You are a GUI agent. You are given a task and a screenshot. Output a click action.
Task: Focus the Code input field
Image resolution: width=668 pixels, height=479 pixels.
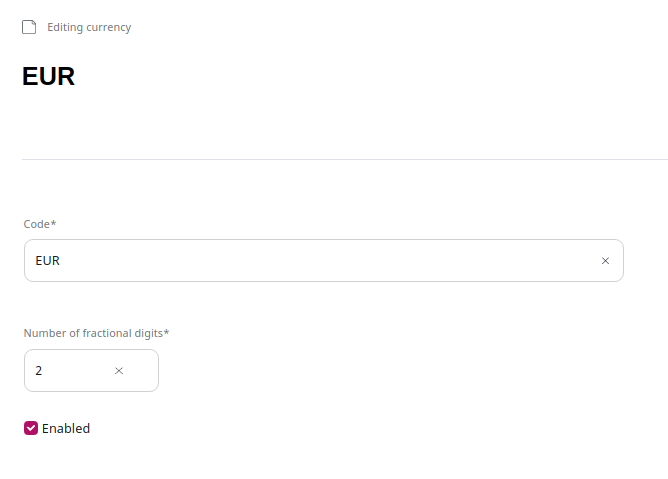pos(300,261)
